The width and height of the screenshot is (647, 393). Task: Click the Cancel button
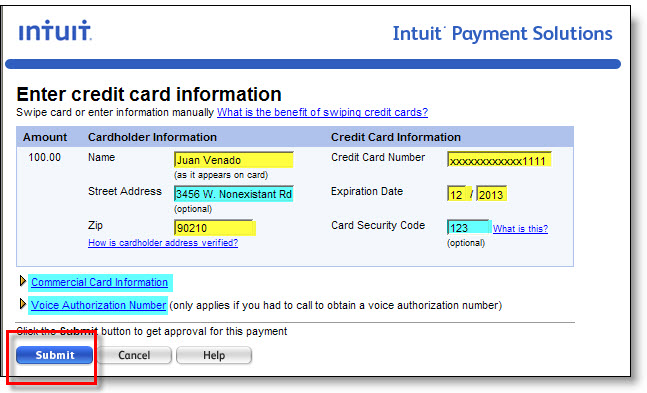coord(134,355)
